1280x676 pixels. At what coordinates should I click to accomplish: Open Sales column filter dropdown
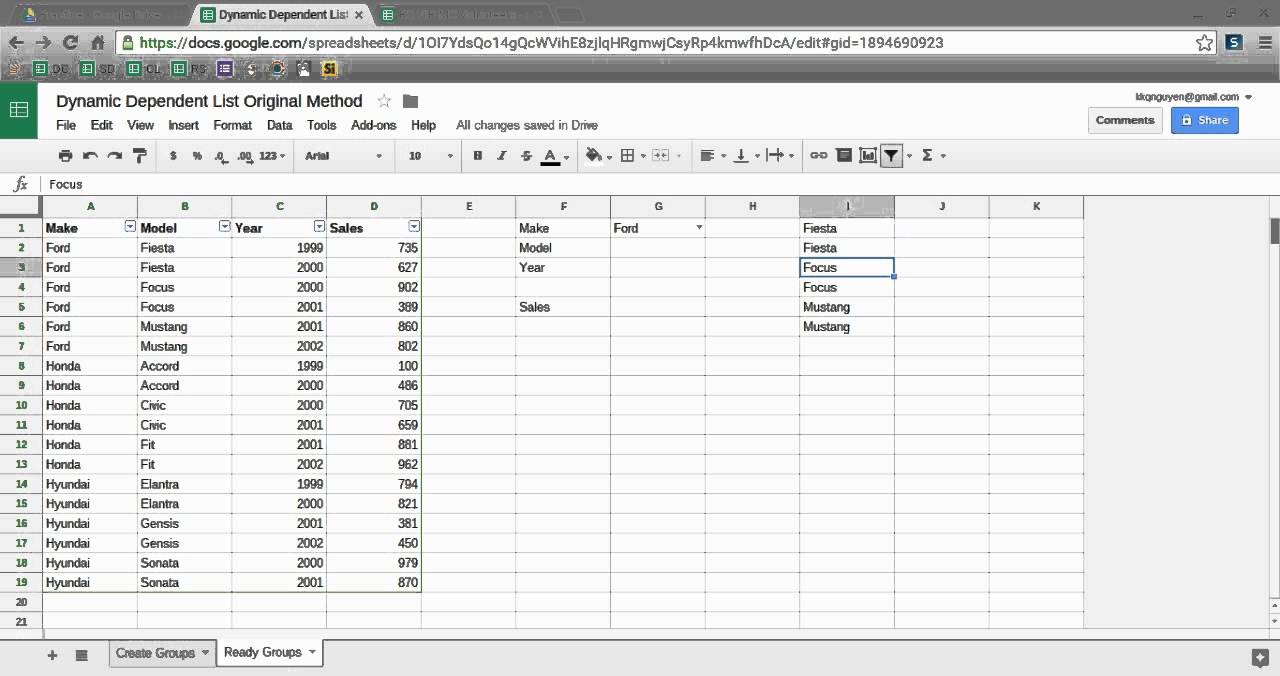pyautogui.click(x=414, y=227)
